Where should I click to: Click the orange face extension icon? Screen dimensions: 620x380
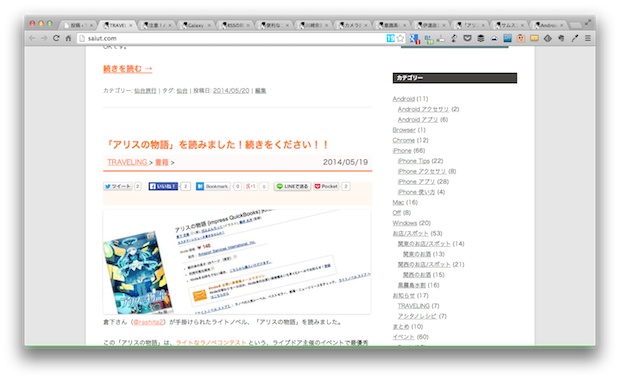coord(521,38)
